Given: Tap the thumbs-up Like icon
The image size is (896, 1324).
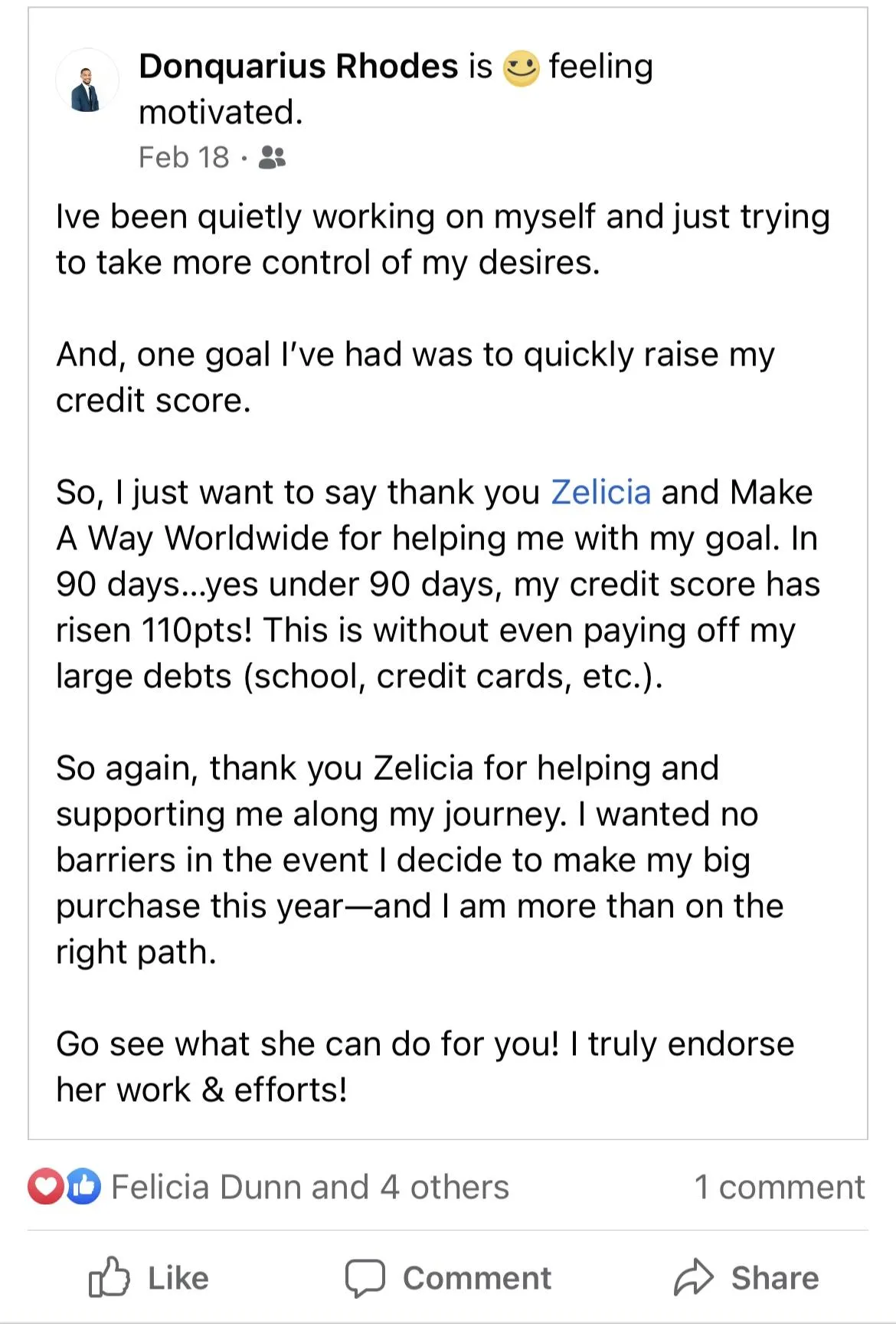Looking at the screenshot, I should click(109, 1277).
